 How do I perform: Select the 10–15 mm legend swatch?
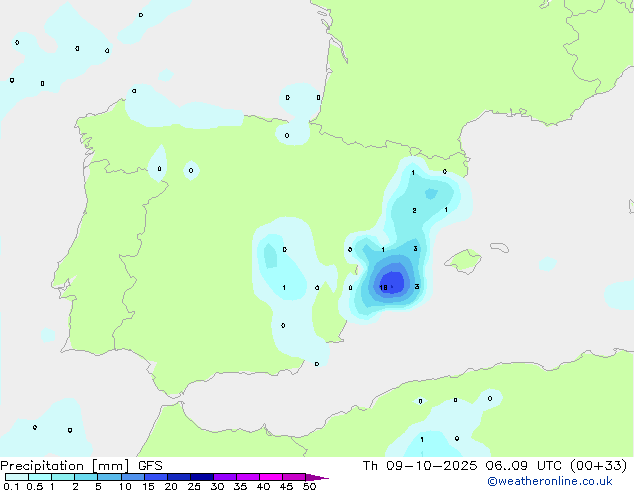click(x=133, y=477)
